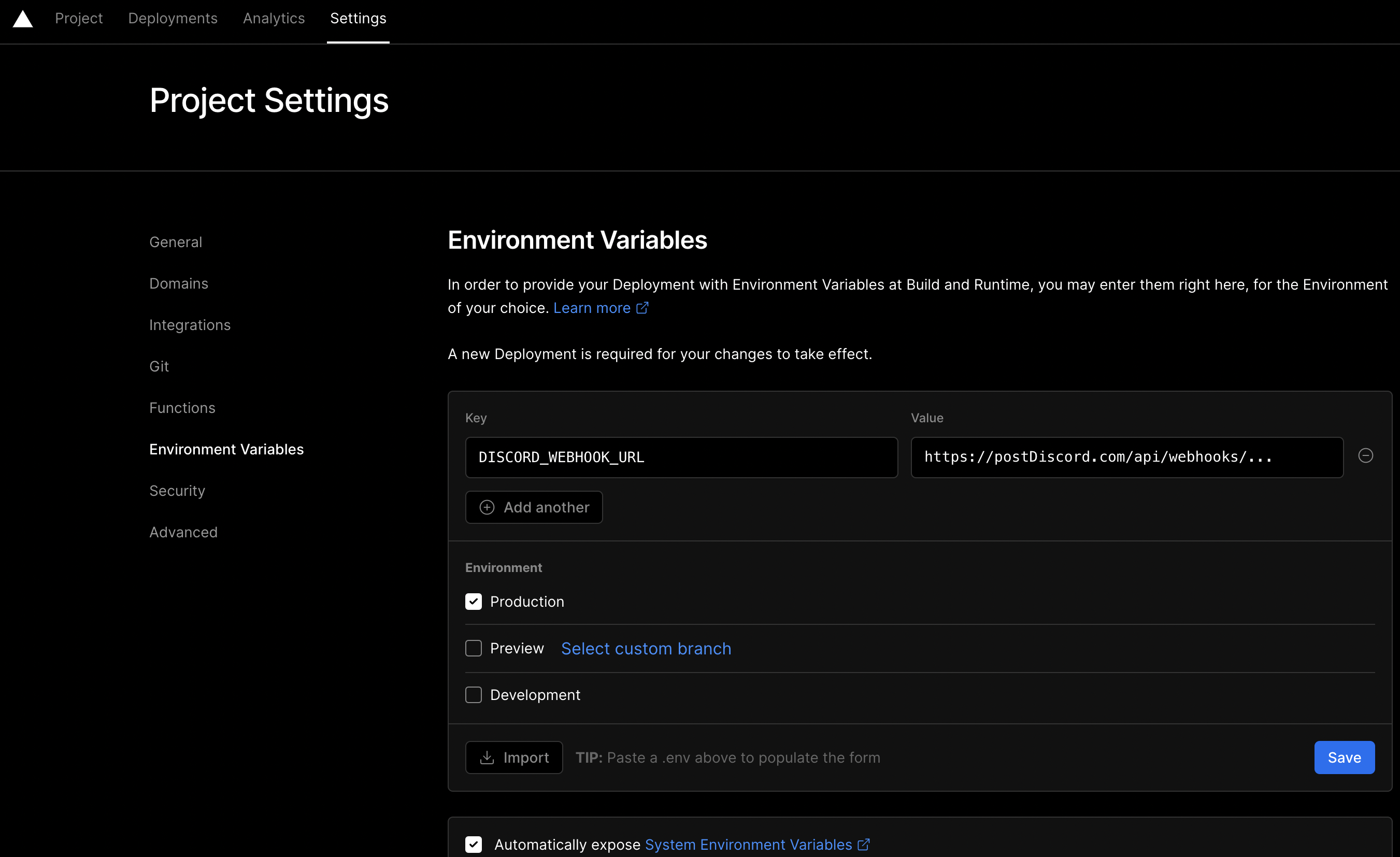
Task: Navigate to Security settings
Action: pos(177,491)
